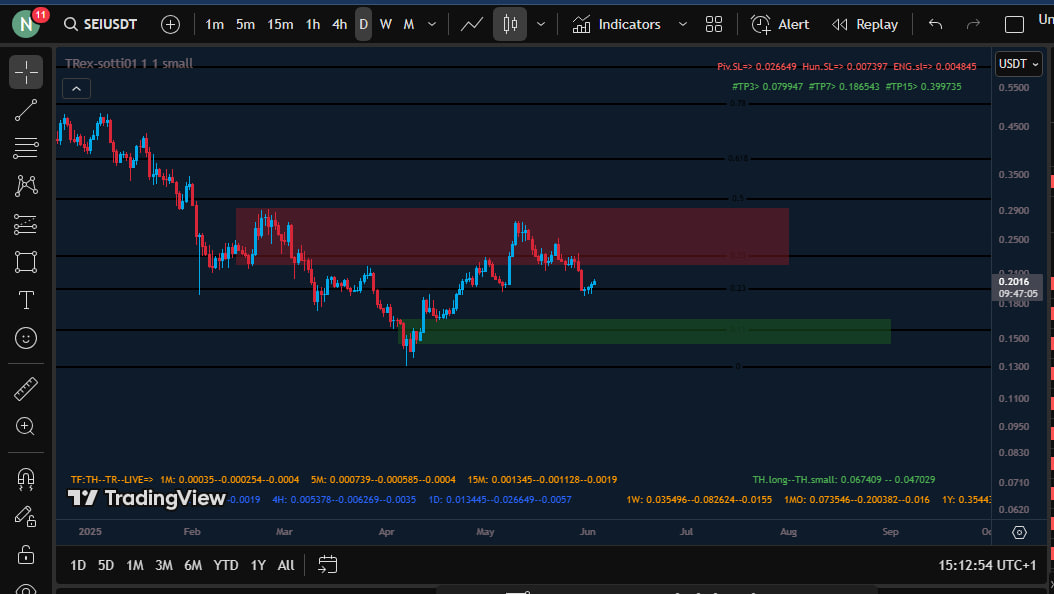Viewport: 1054px width, 594px height.
Task: Click the SEIUSDT symbol search field
Action: [x=100, y=24]
